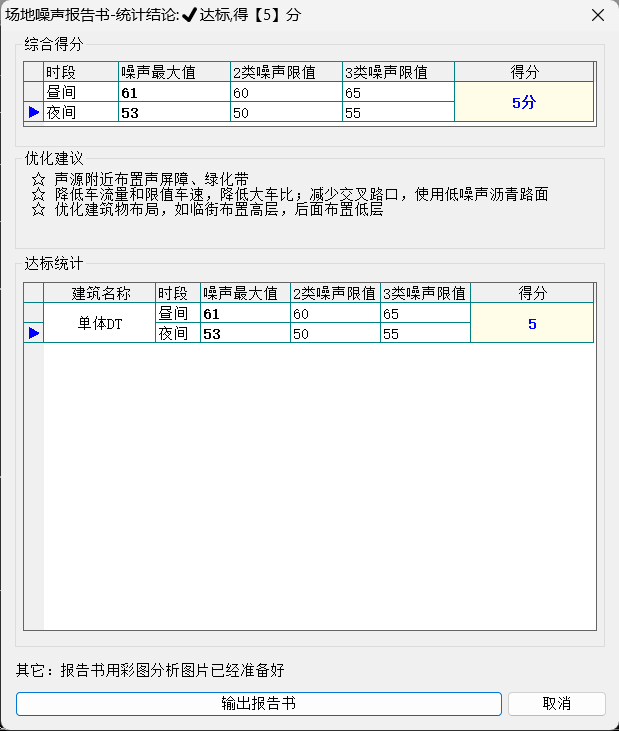Select the 昼间 row selector in 综合得分 table
619x731 pixels.
pos(34,92)
